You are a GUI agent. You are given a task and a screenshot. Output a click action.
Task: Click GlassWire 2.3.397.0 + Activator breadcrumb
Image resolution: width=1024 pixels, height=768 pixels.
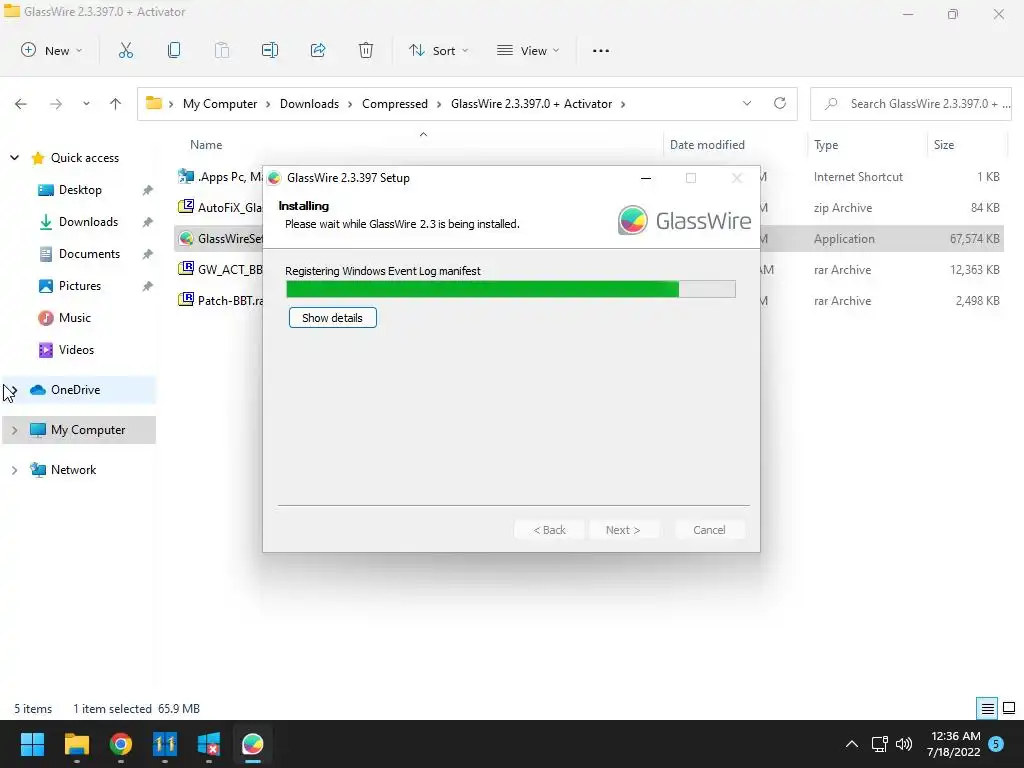[532, 104]
